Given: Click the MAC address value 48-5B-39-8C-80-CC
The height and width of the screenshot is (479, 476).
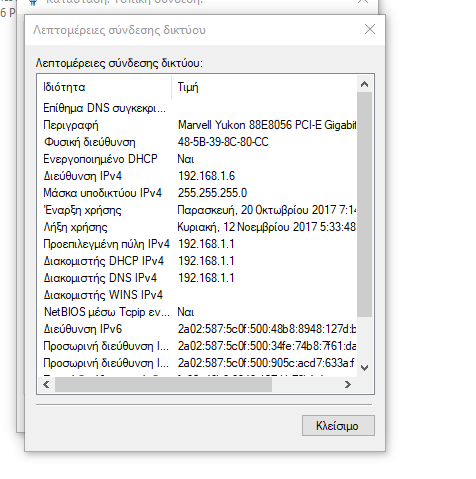Looking at the screenshot, I should pyautogui.click(x=223, y=142).
